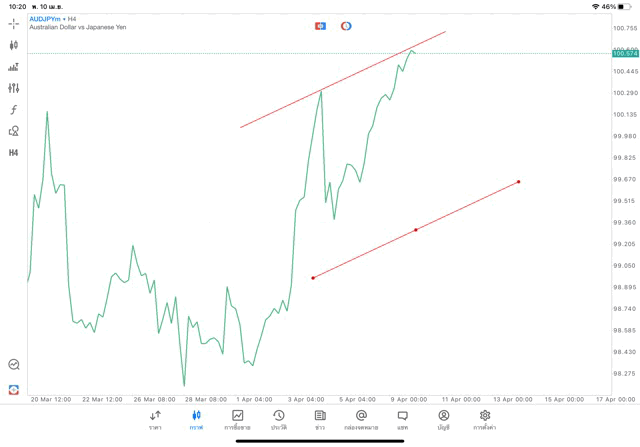Screen dimensions: 640x447
Task: Open the Settings tab (การตั้งค่า)
Action: pos(485,420)
